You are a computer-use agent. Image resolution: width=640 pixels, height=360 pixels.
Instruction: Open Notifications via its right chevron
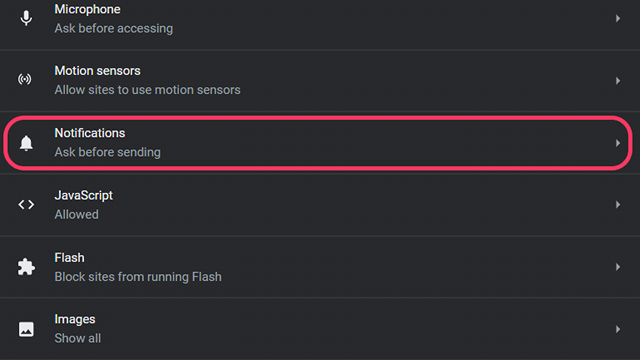(618, 143)
